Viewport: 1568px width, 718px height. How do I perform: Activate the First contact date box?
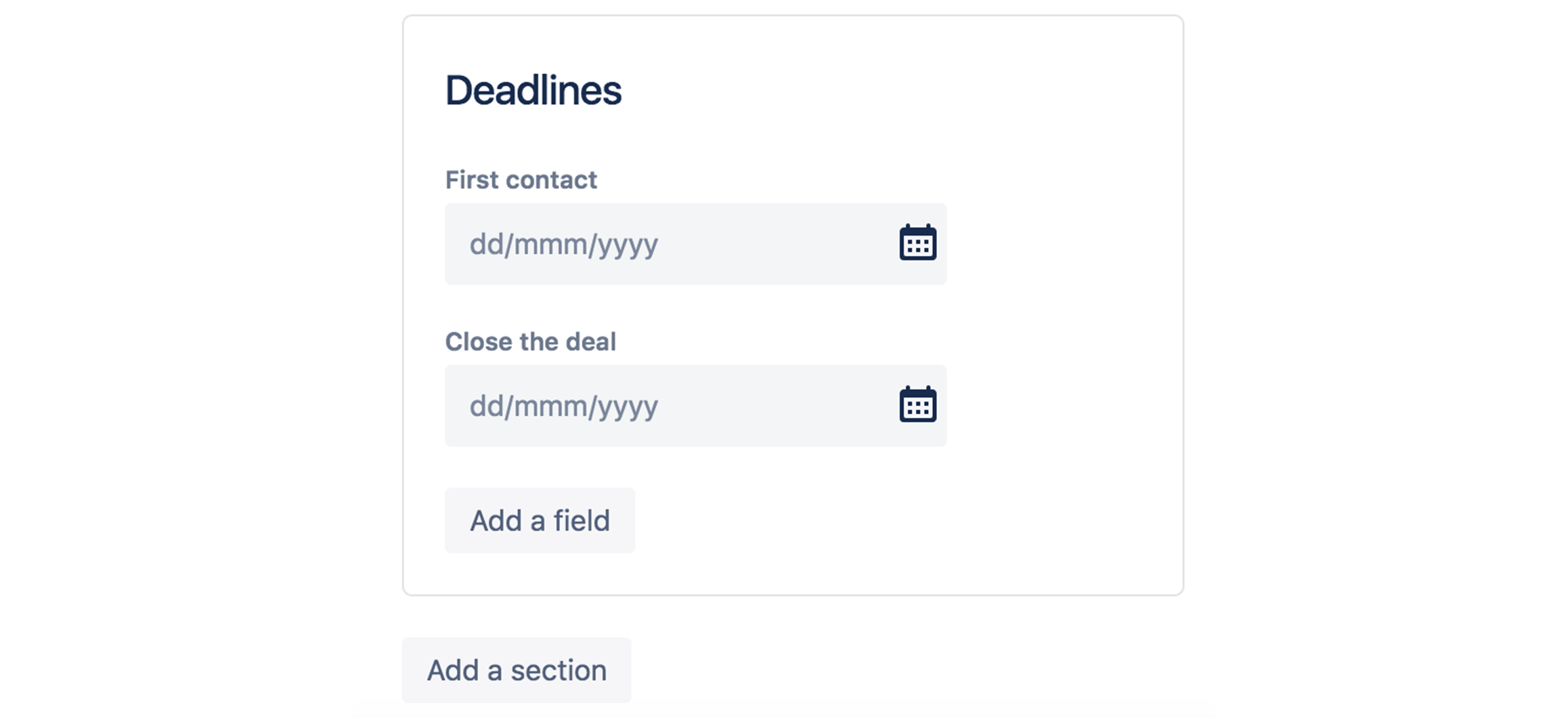(695, 244)
